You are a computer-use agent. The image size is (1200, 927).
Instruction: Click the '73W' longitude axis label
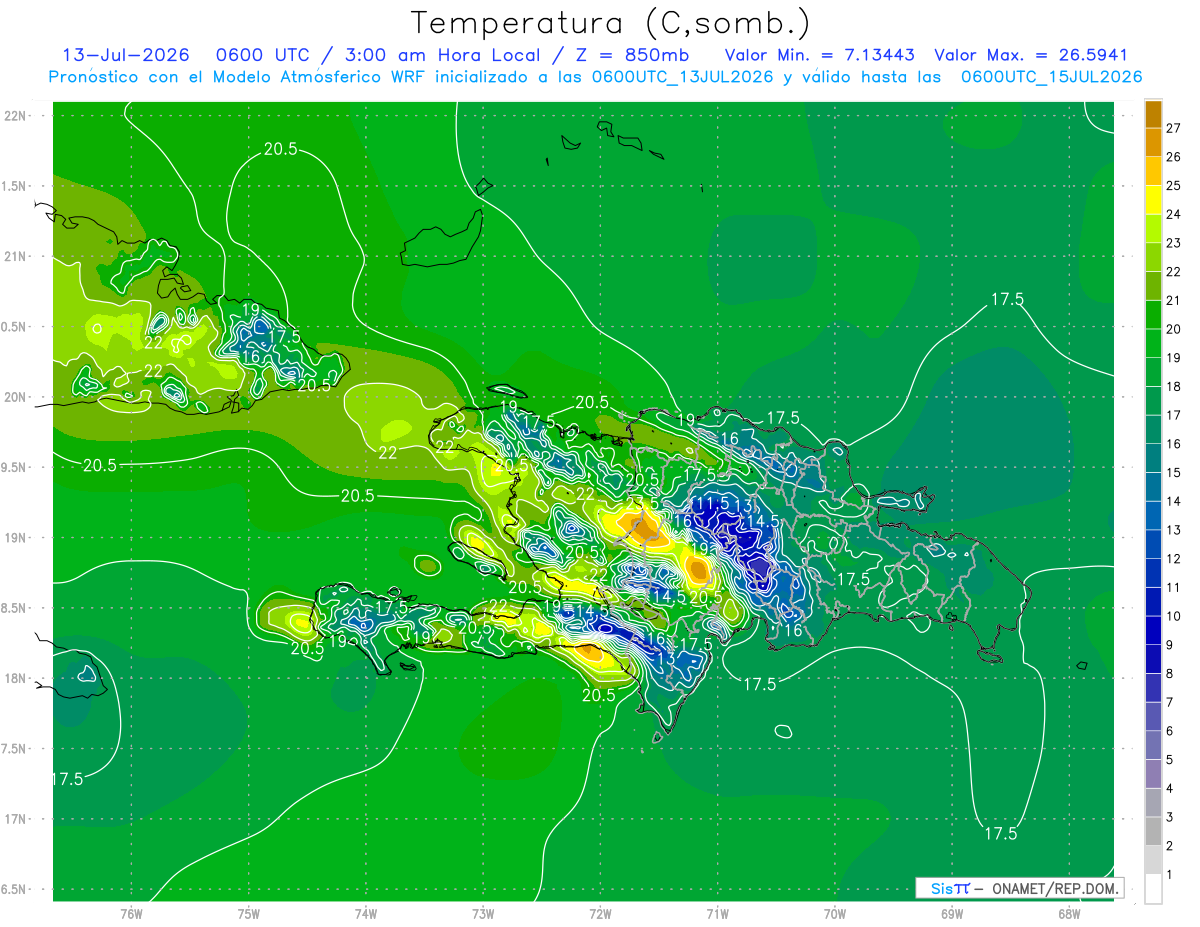[483, 913]
